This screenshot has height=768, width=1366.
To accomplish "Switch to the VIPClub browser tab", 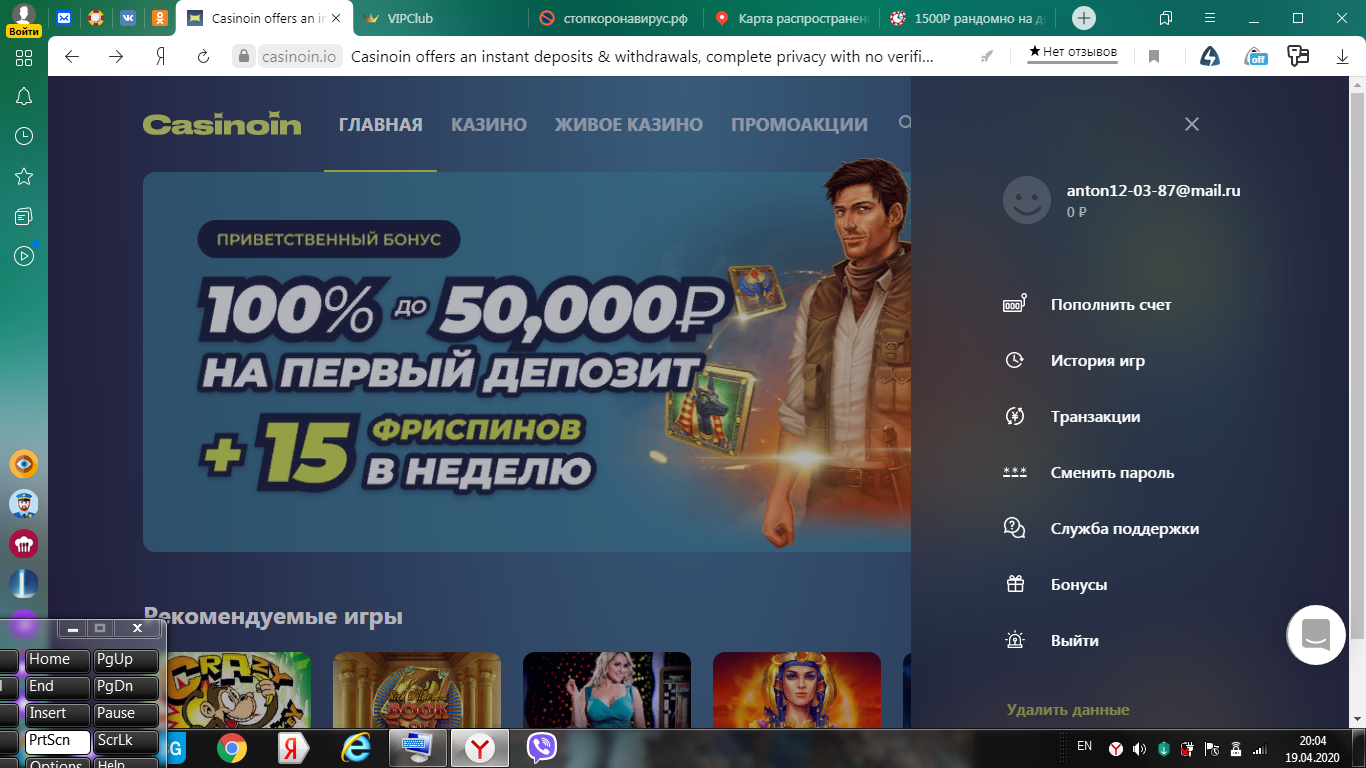I will tap(440, 18).
